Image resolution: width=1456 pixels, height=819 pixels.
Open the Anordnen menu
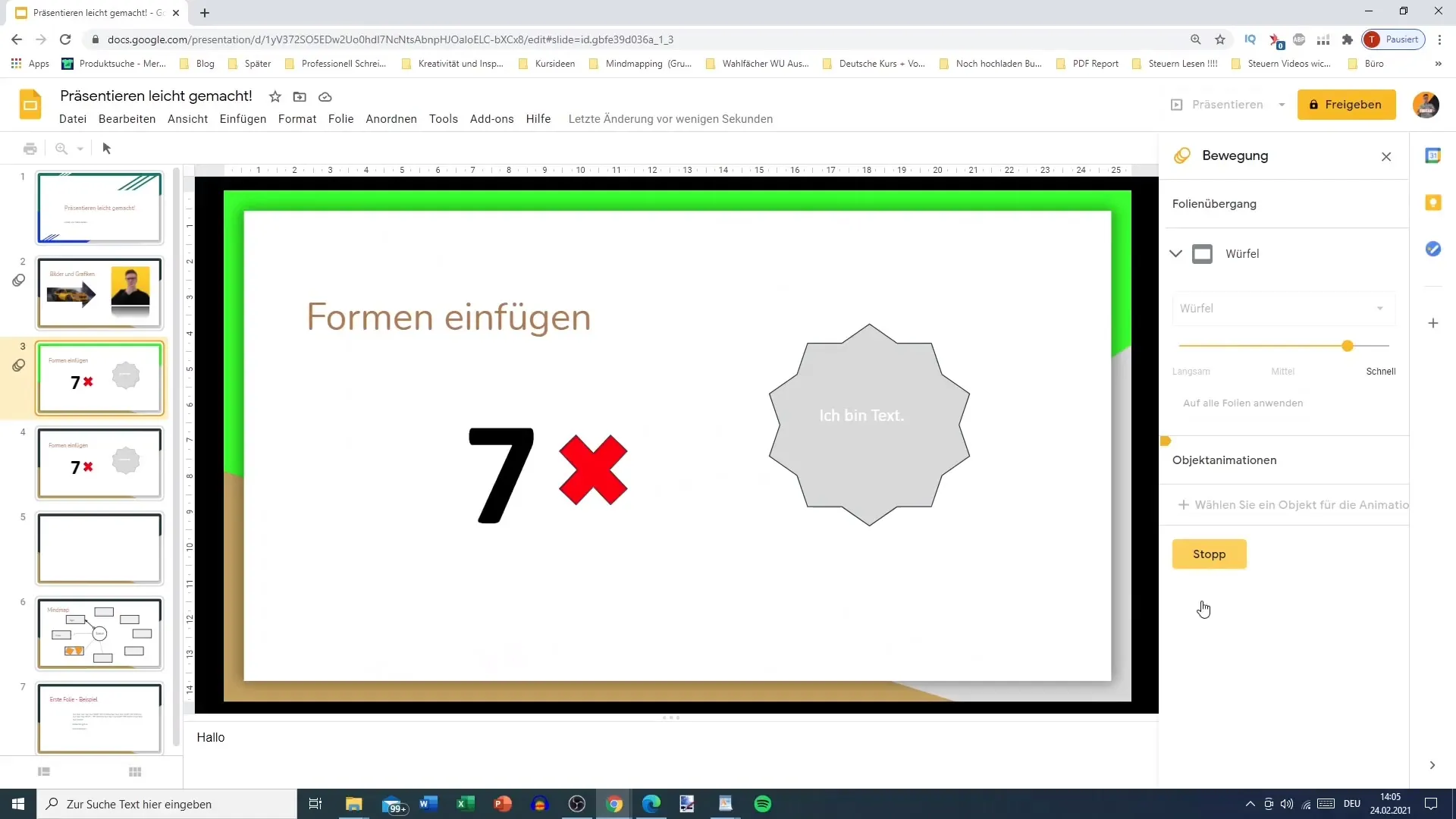[x=391, y=119]
